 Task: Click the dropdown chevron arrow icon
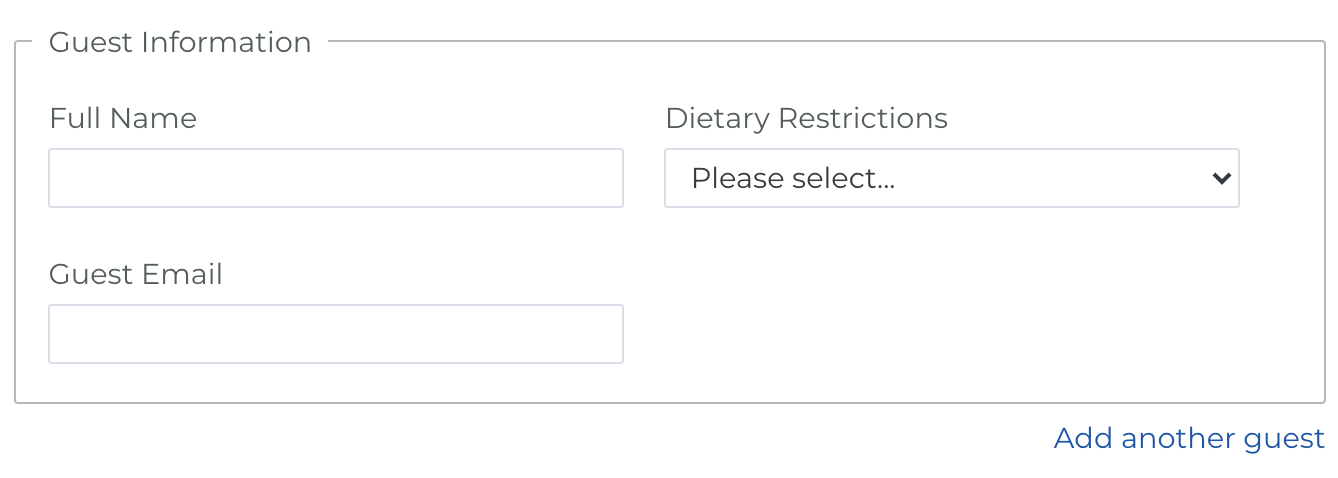[1220, 178]
